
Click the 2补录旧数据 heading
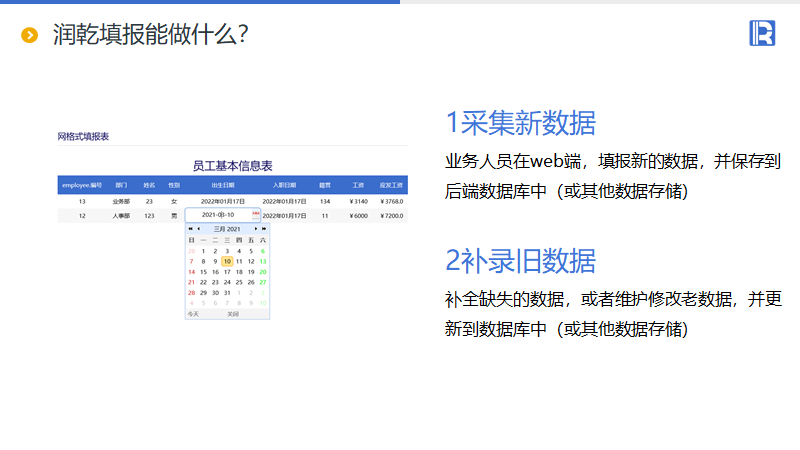coord(520,261)
